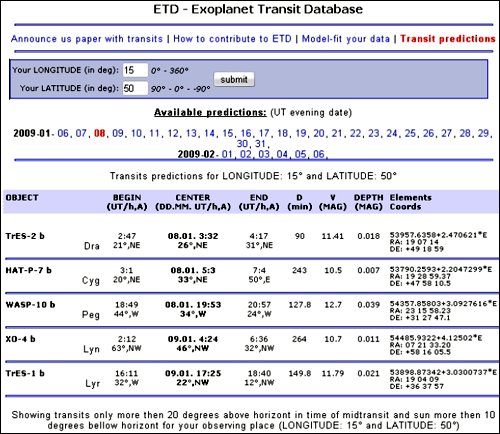Click object name 'WASP-10 b'
The image size is (500, 434).
coord(30,305)
